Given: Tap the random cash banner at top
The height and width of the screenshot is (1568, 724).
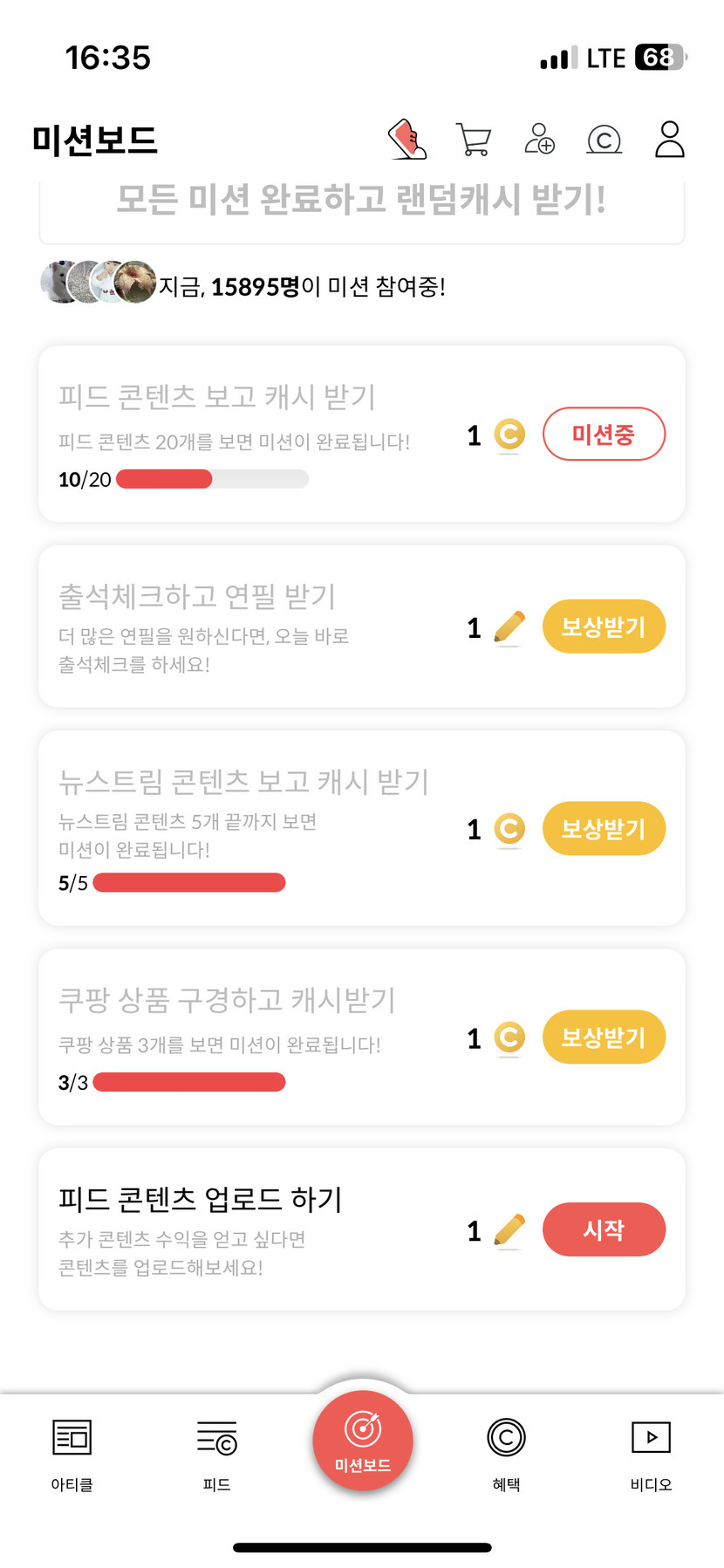Looking at the screenshot, I should [x=361, y=202].
